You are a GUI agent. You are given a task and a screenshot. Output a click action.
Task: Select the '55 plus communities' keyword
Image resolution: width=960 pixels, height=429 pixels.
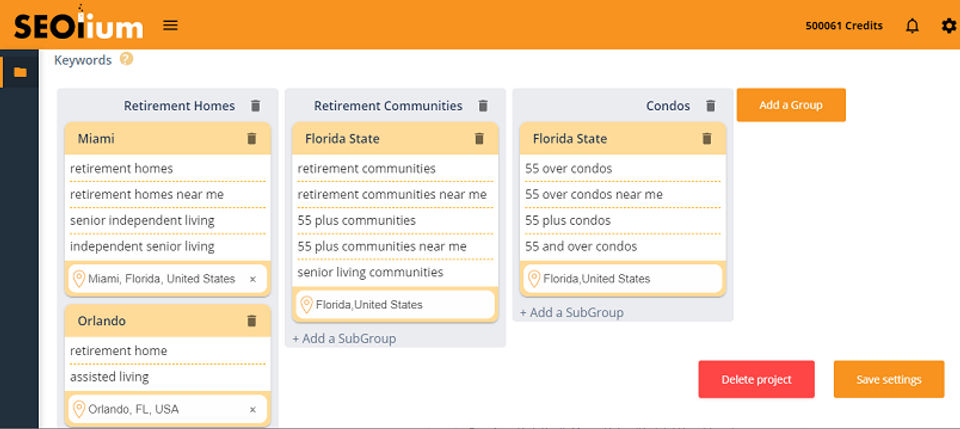click(357, 220)
